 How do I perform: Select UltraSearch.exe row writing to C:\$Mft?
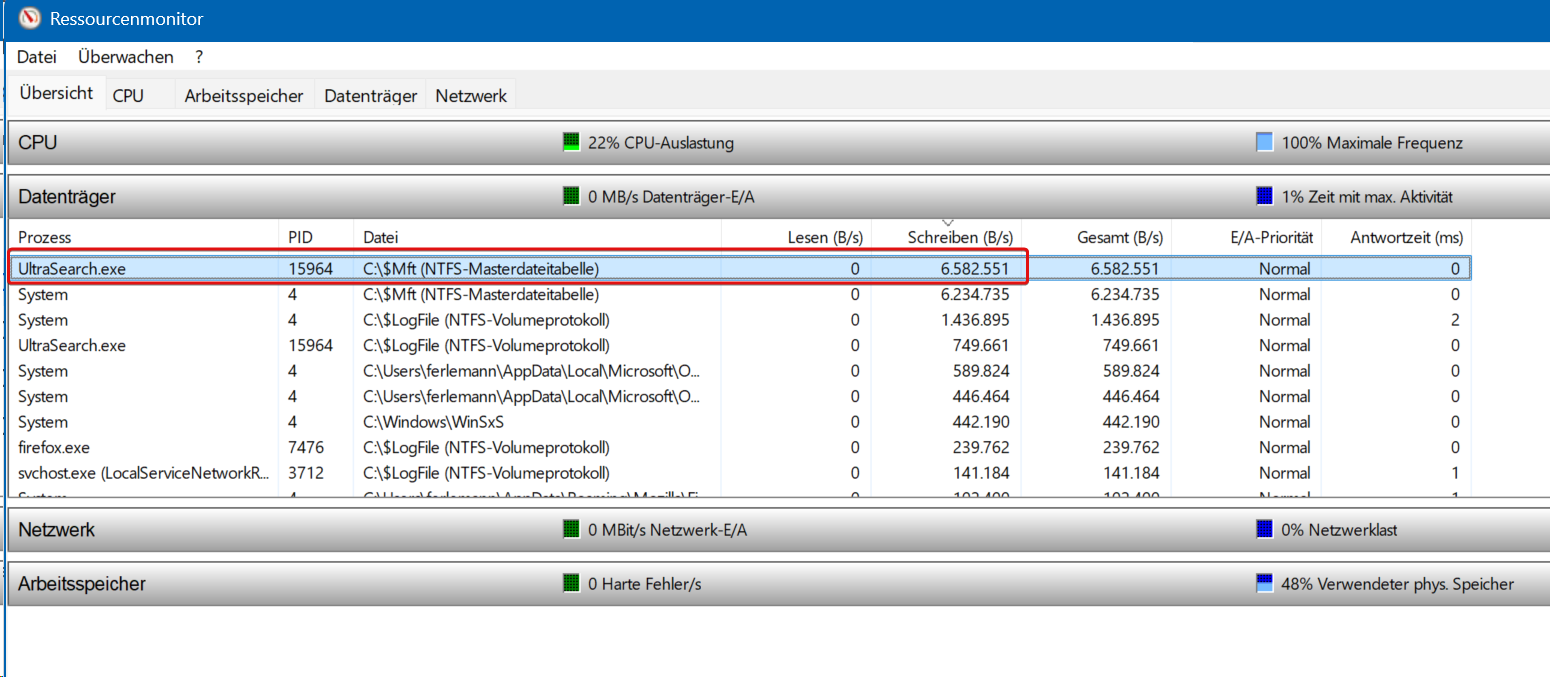tap(740, 269)
